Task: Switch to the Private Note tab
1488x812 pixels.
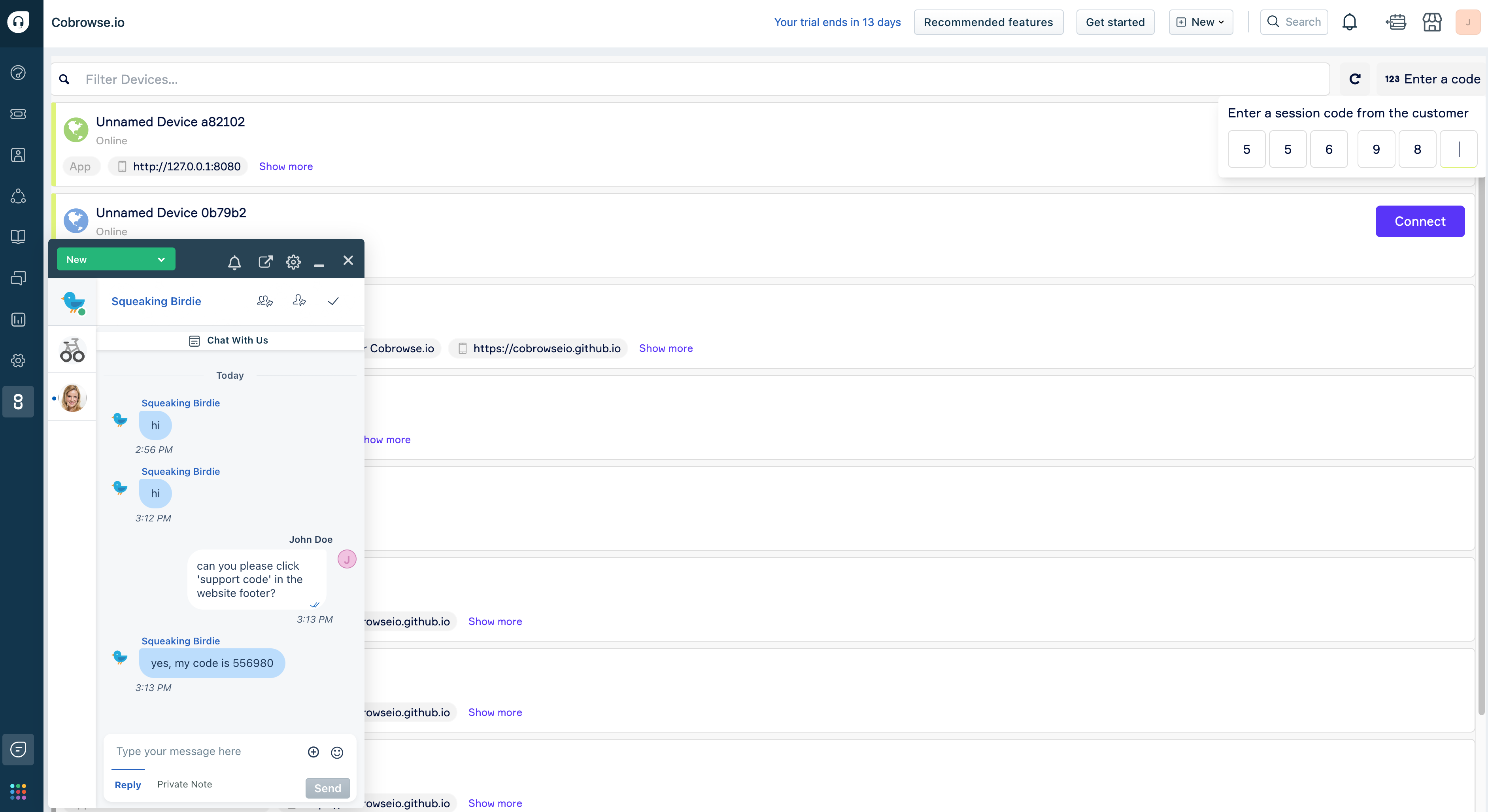Action: (184, 784)
